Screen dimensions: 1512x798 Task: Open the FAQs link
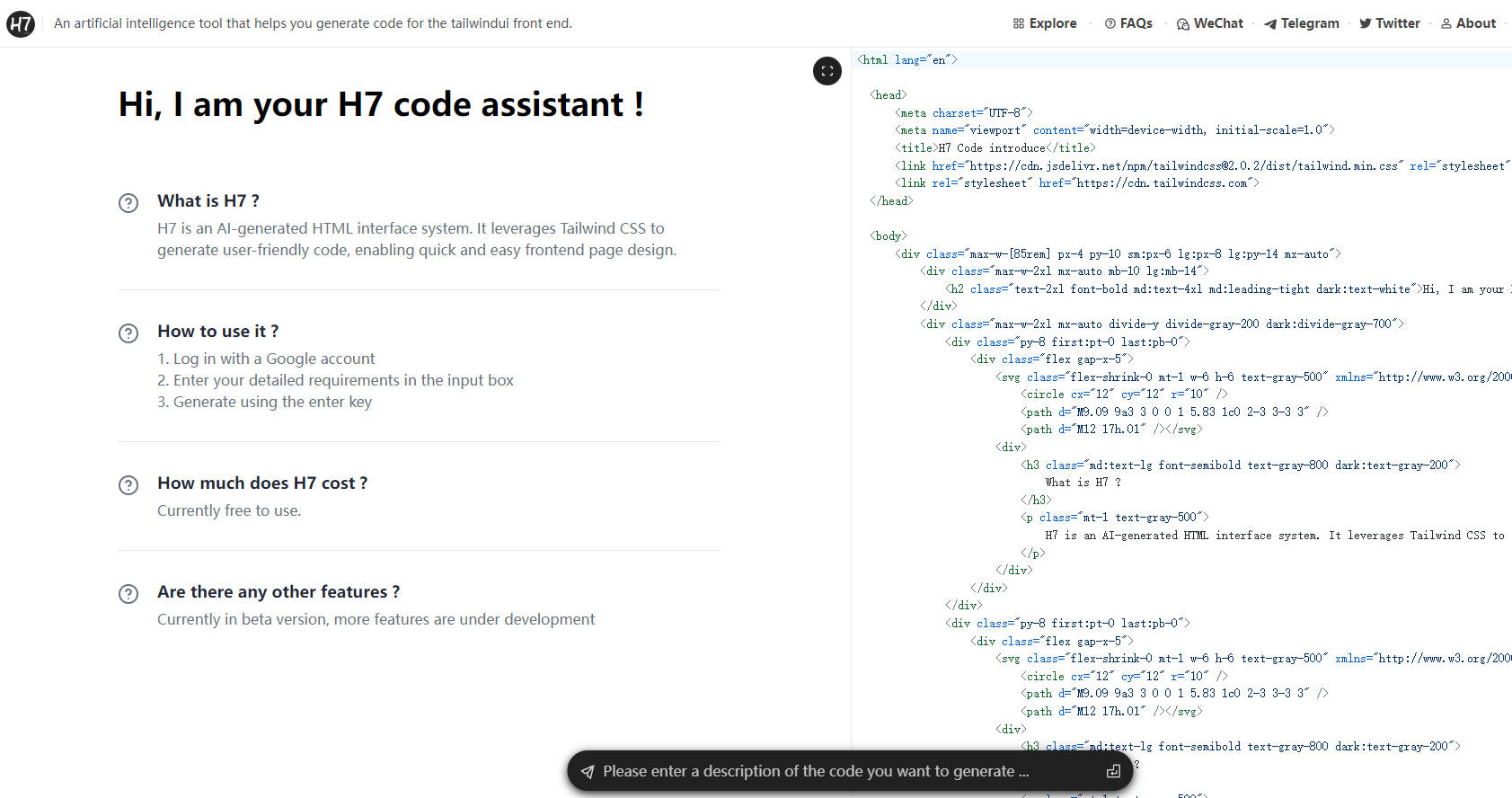(1128, 23)
